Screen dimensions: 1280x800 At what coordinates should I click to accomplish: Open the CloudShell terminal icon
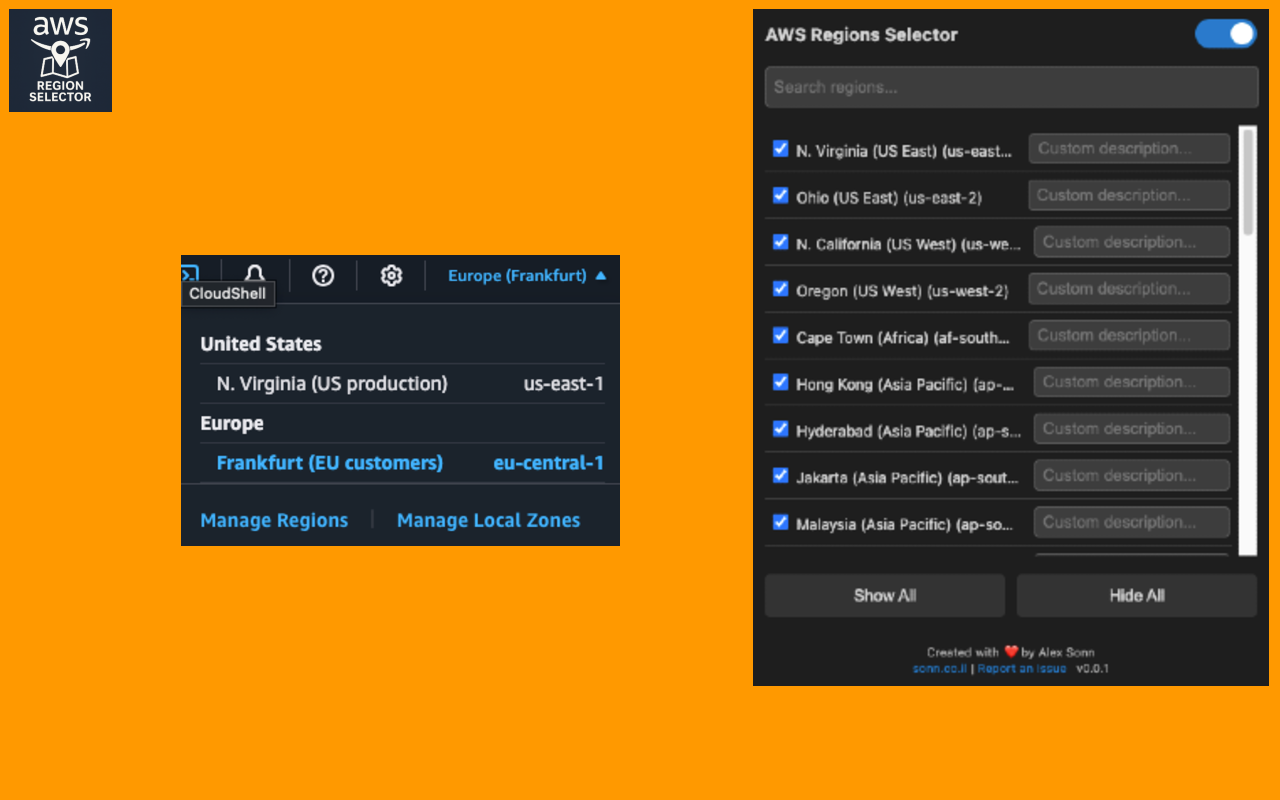pyautogui.click(x=190, y=273)
